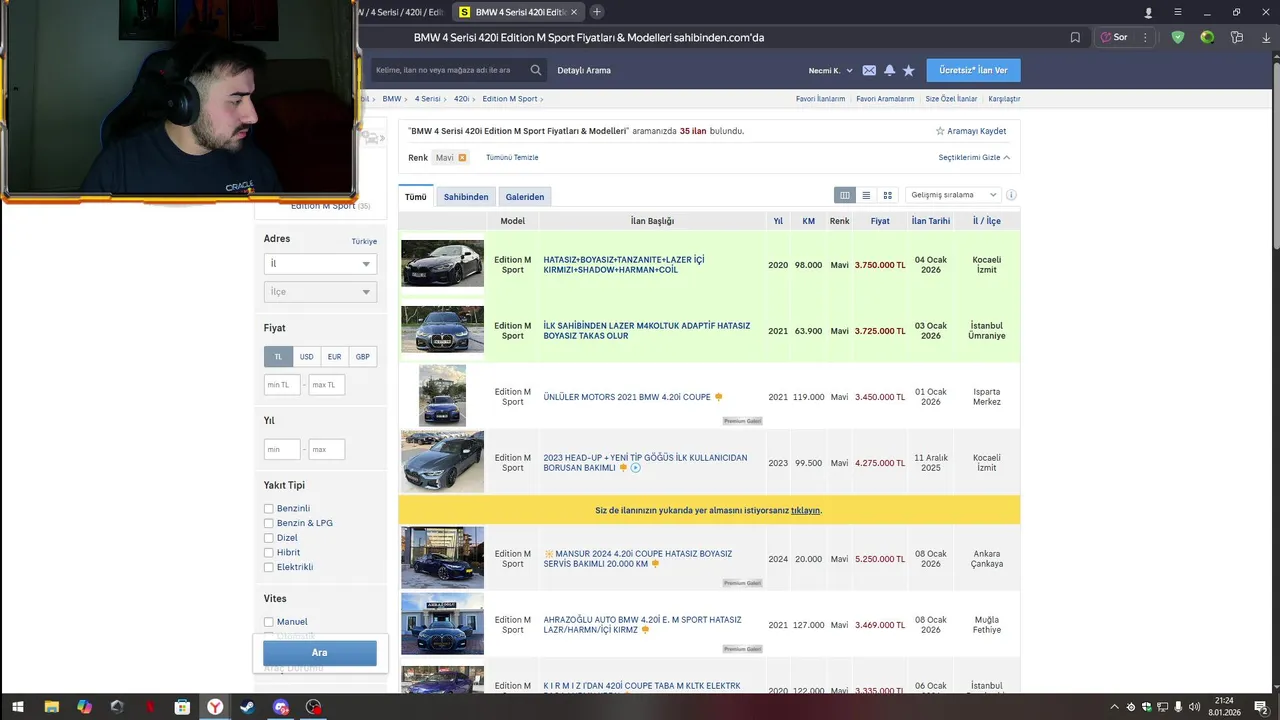Select the Tümü listings tab
This screenshot has width=1280, height=720.
(x=415, y=197)
